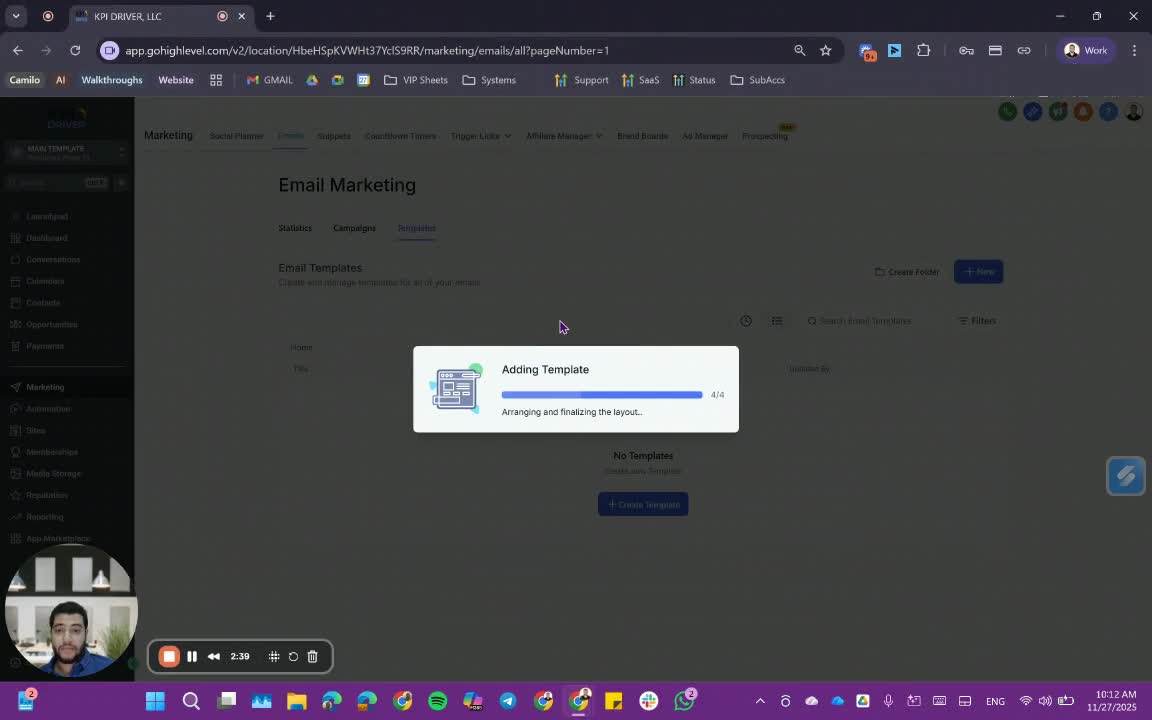Open the Chrome extensions puzzle icon
Image resolution: width=1152 pixels, height=720 pixels.
924,51
